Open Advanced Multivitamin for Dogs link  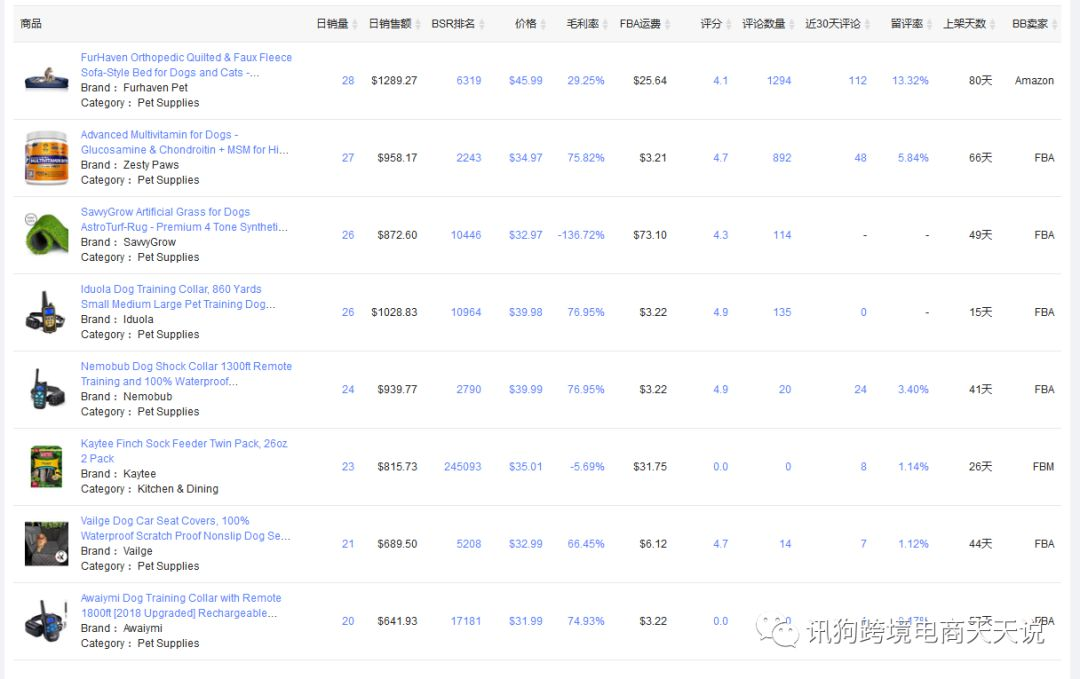[184, 142]
